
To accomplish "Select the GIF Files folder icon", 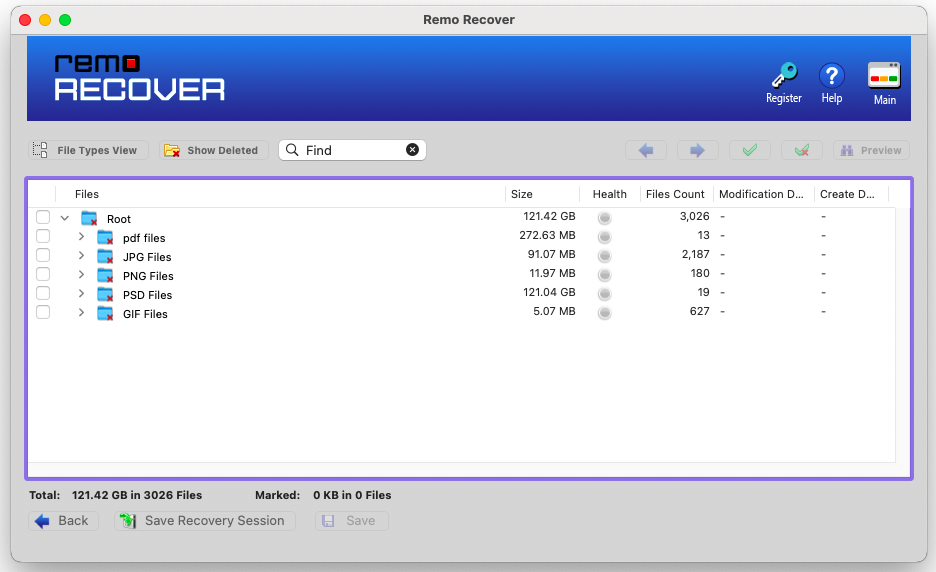I will pos(106,313).
